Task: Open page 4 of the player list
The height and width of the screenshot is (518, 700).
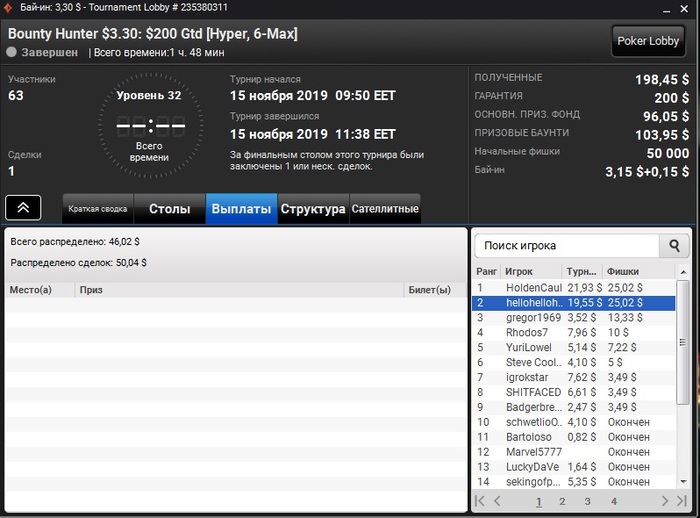Action: click(x=614, y=501)
